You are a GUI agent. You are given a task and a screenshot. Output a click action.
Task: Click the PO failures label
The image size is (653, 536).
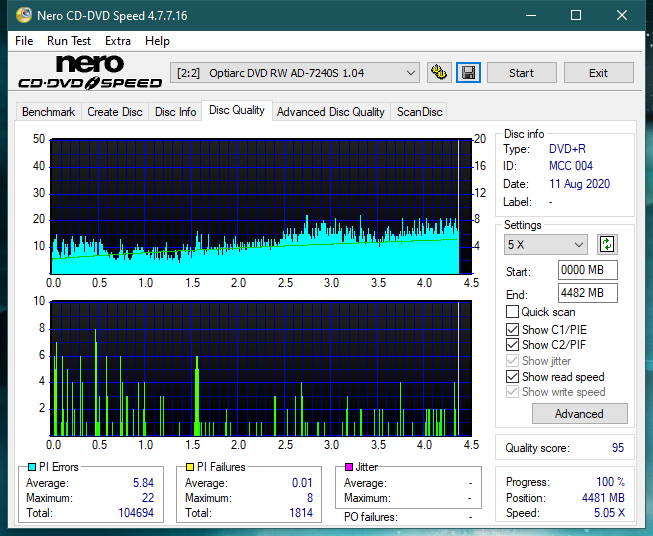pos(371,517)
